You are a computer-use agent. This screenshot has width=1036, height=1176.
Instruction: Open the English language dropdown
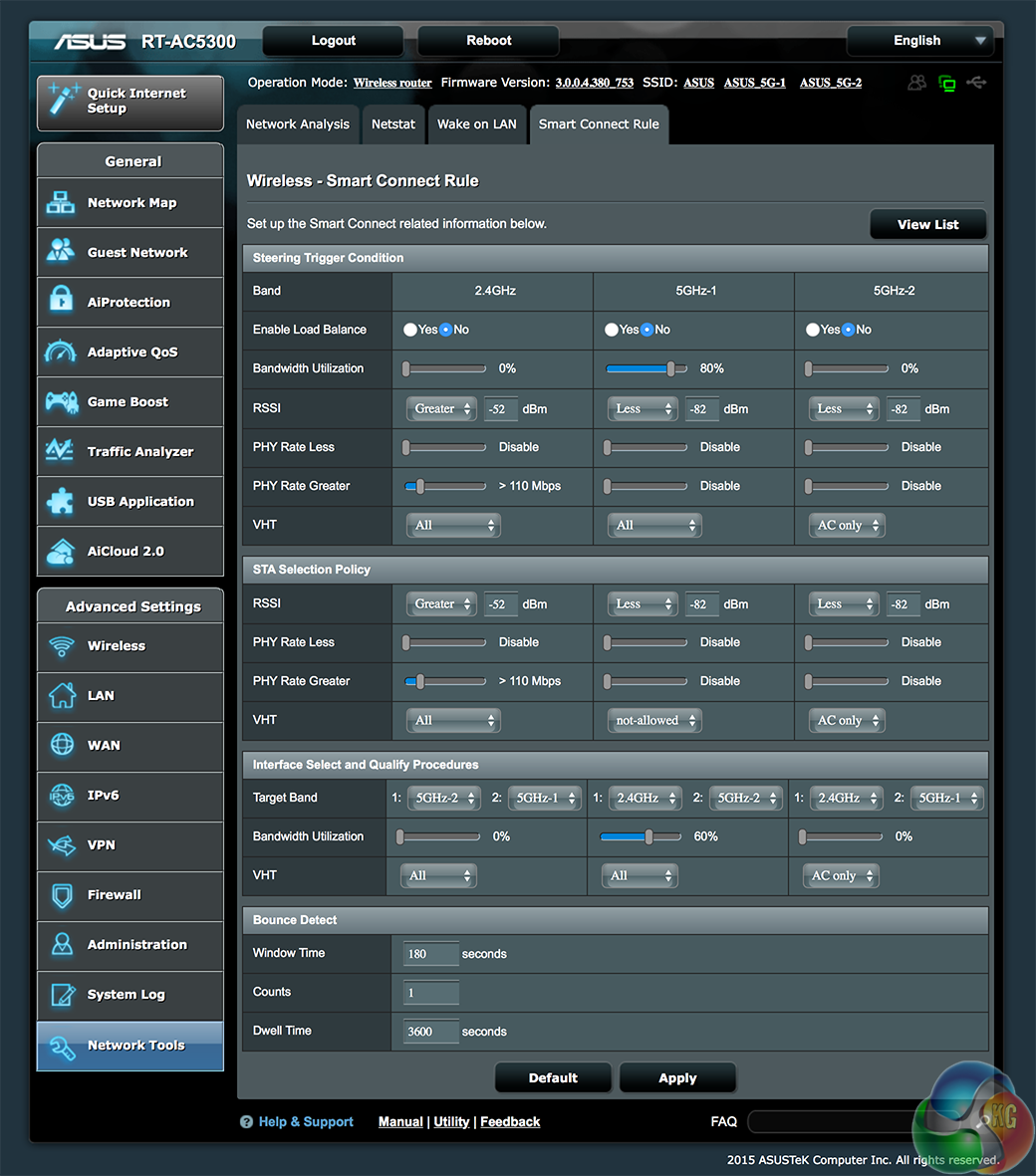coord(919,41)
